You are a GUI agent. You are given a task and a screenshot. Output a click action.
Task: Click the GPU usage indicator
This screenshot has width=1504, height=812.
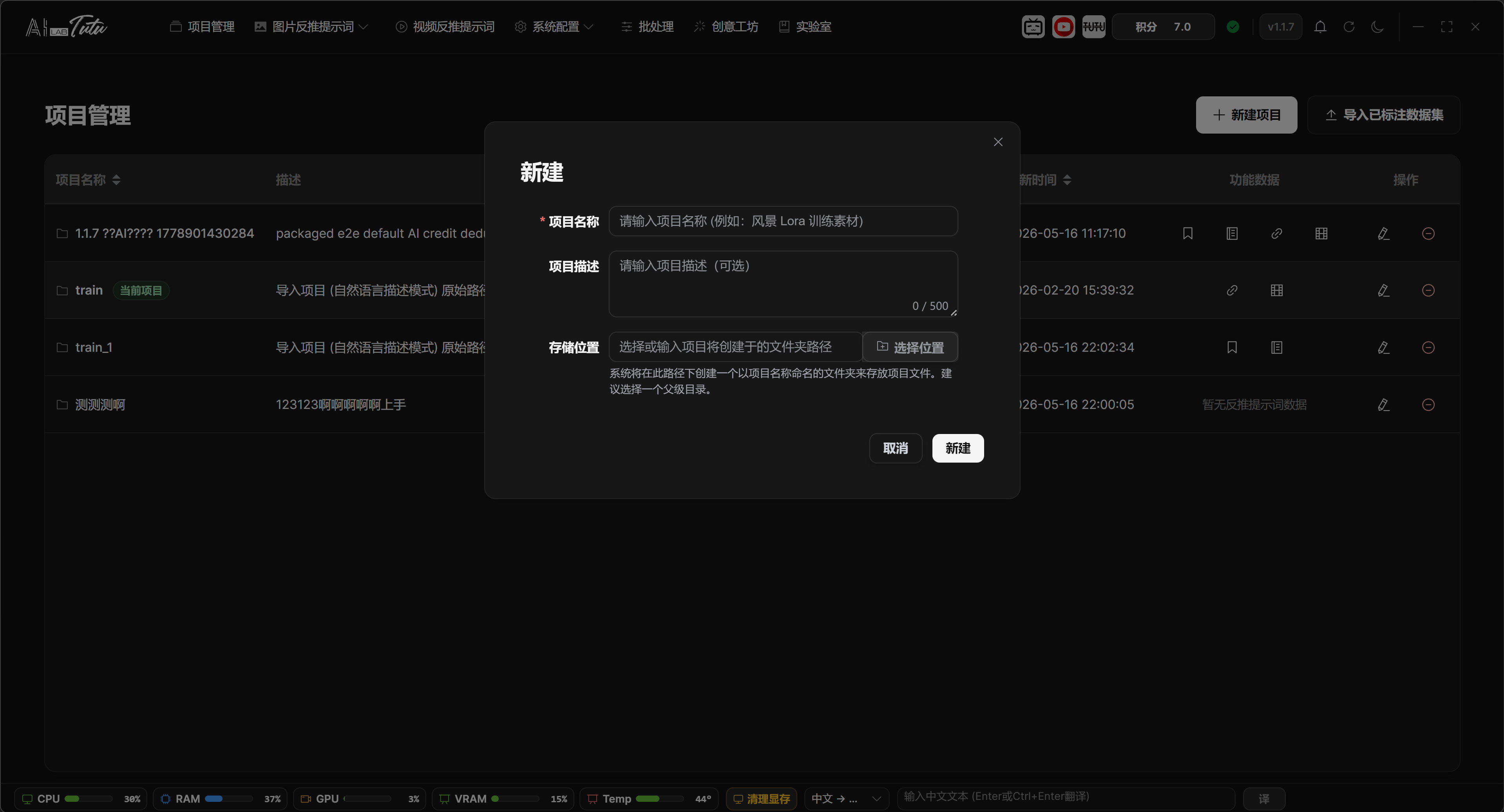(360, 798)
